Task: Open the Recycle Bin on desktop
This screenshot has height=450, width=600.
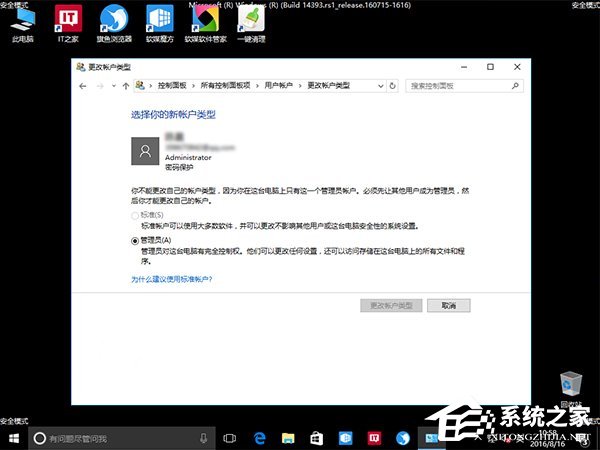Action: pyautogui.click(x=571, y=388)
